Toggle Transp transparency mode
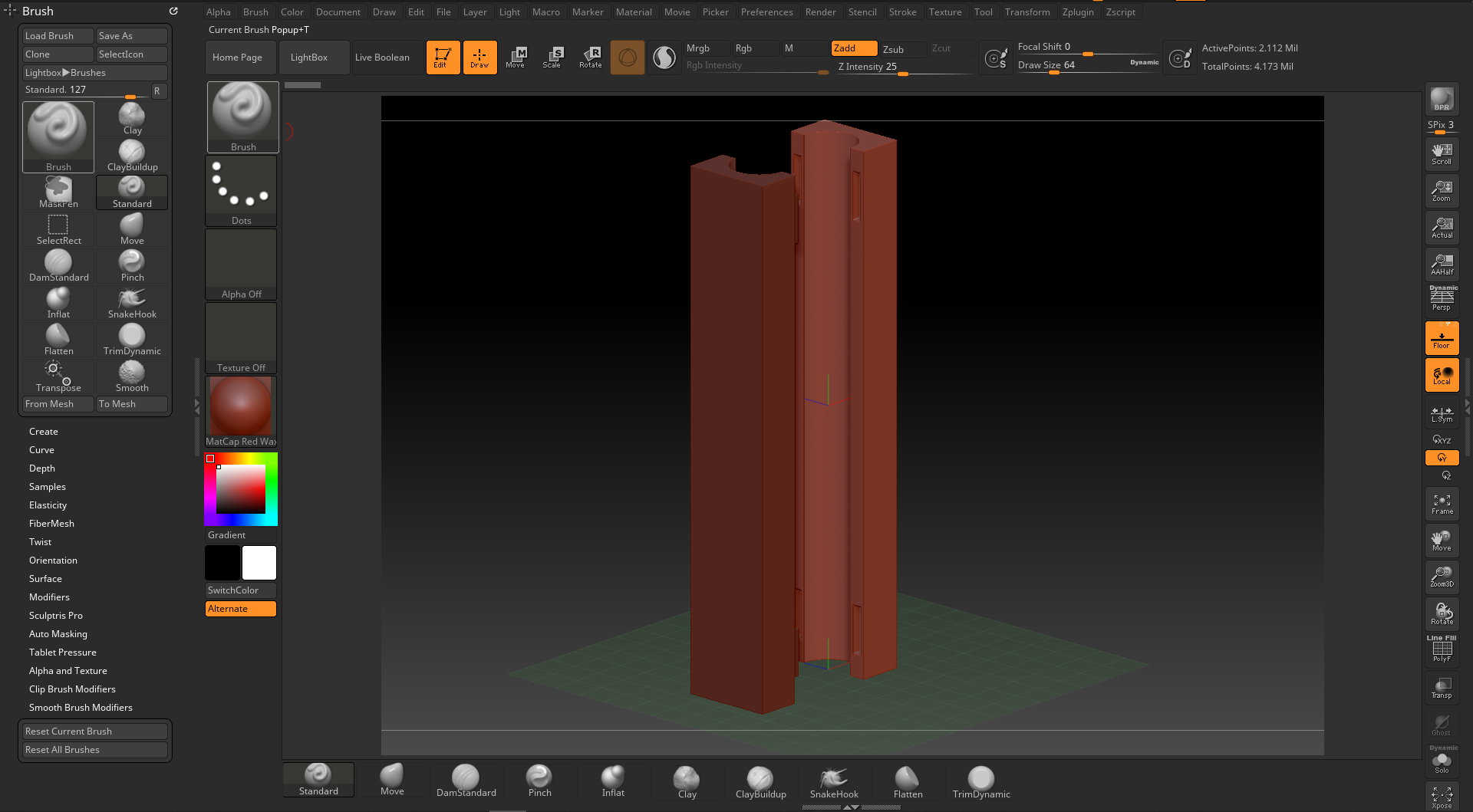Image resolution: width=1473 pixels, height=812 pixels. [x=1442, y=687]
